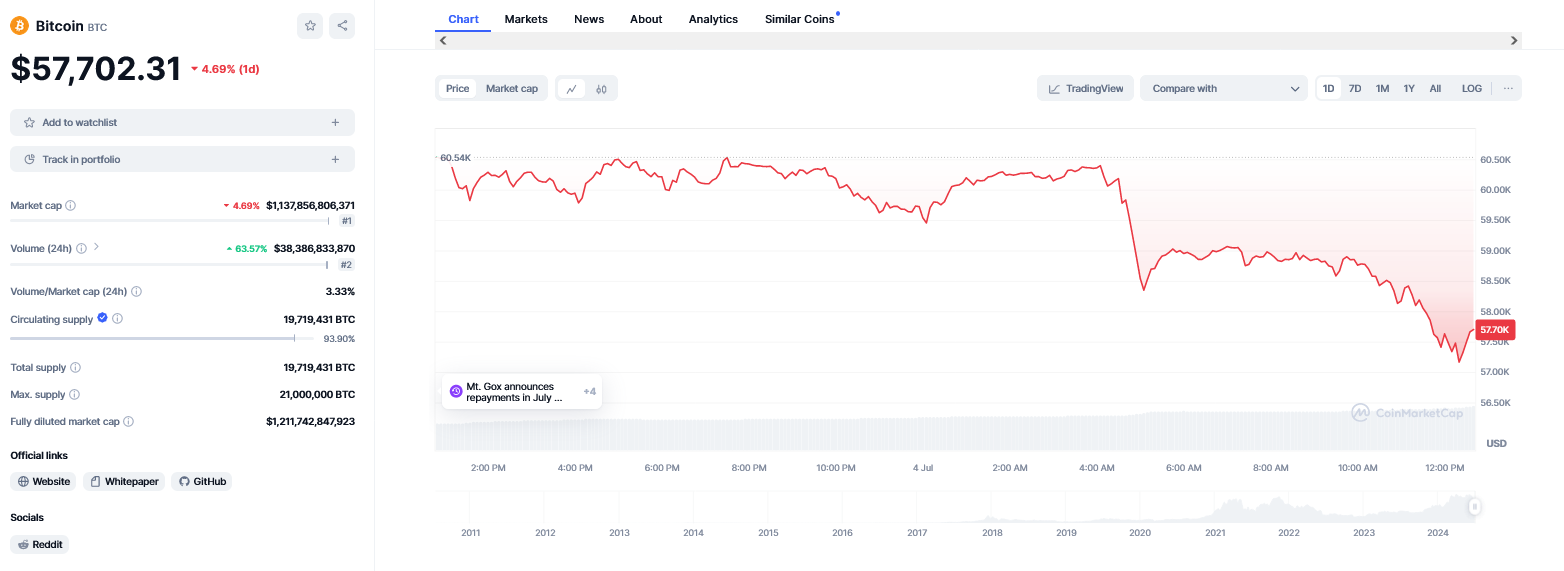Viewport: 1564px width, 571px height.
Task: Switch chart to Market cap
Action: 512,89
